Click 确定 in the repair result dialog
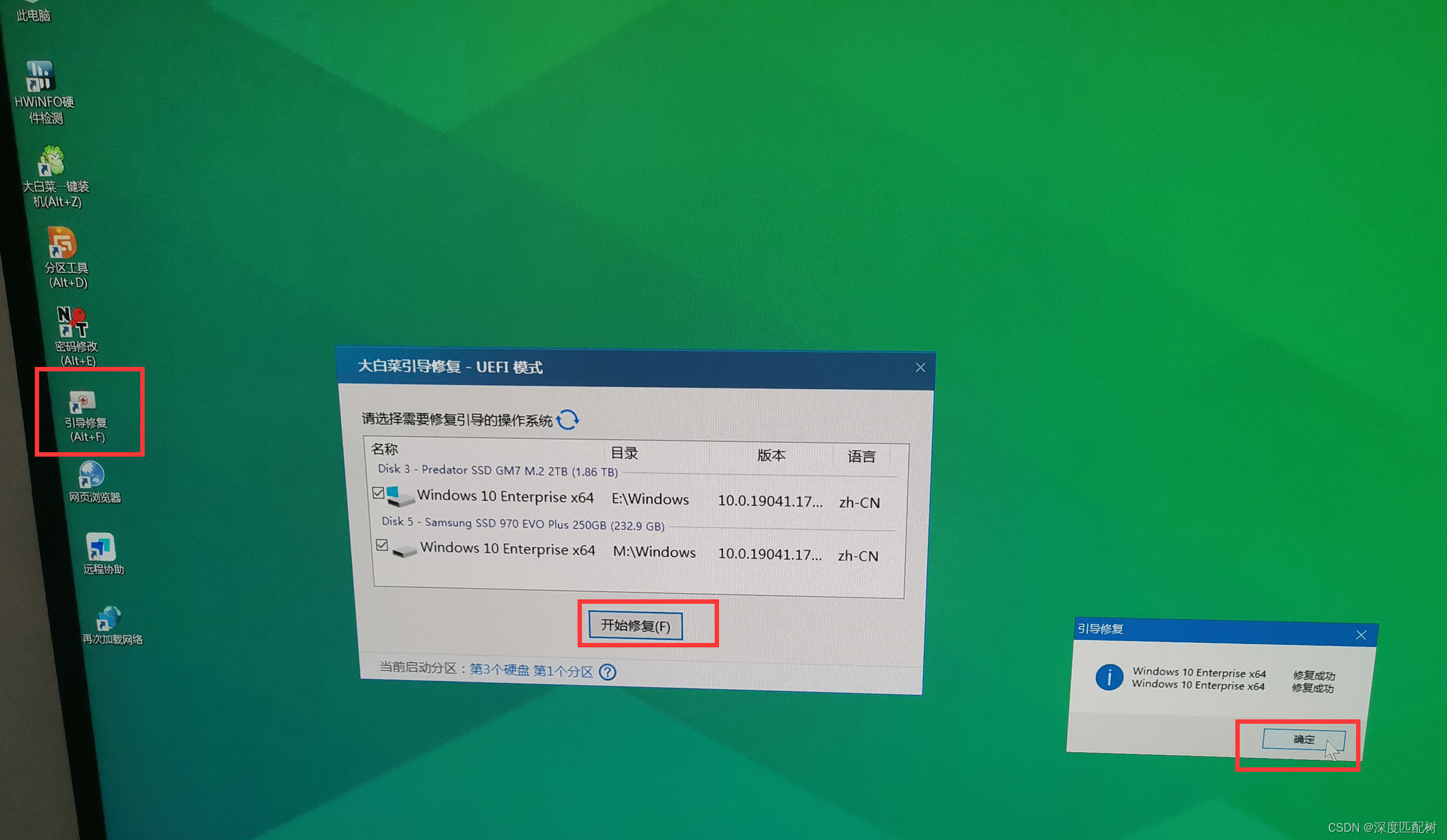The width and height of the screenshot is (1447, 840). click(x=1303, y=739)
